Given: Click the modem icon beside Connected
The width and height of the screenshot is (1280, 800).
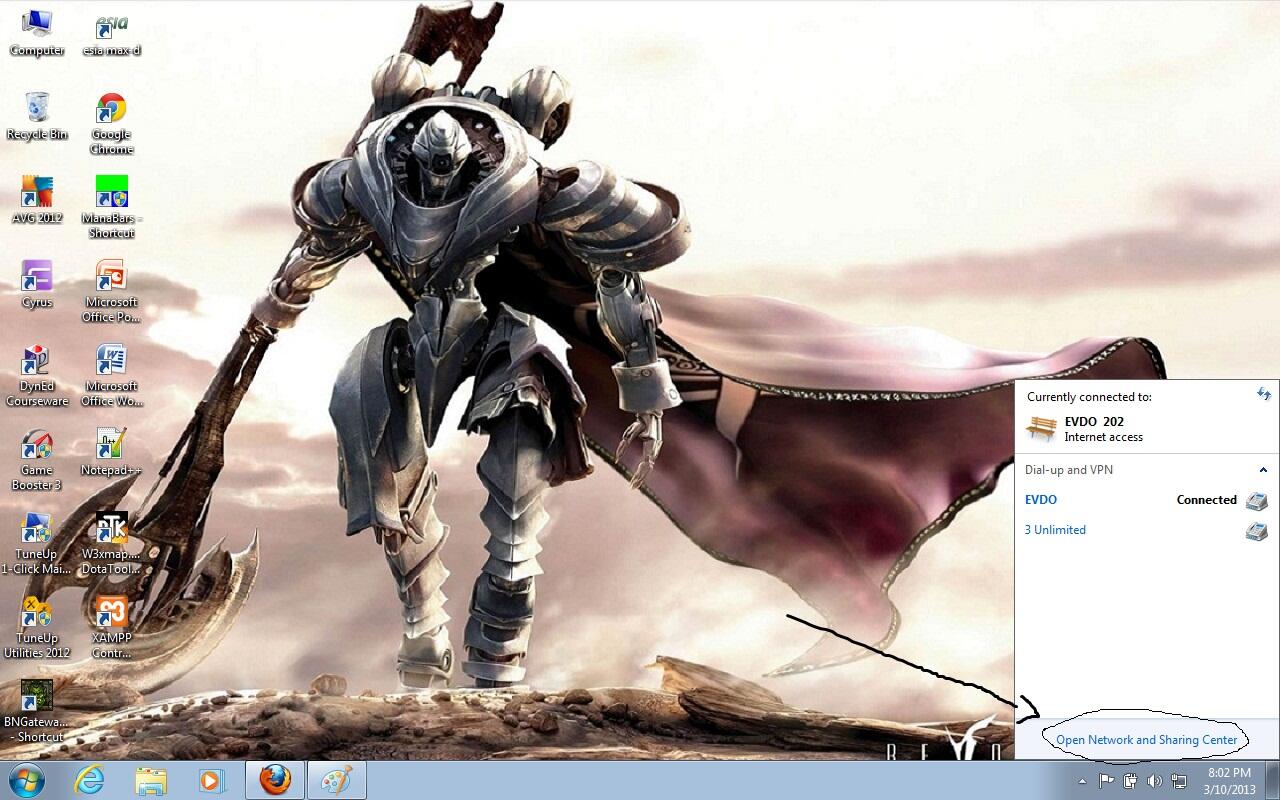Looking at the screenshot, I should (x=1256, y=500).
